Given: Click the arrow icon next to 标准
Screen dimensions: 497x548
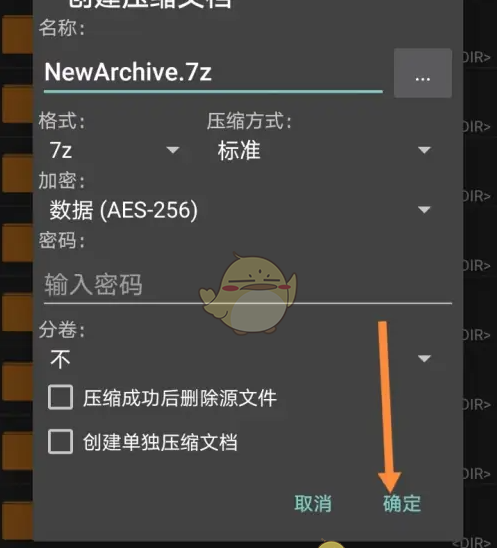Looking at the screenshot, I should pyautogui.click(x=424, y=150).
